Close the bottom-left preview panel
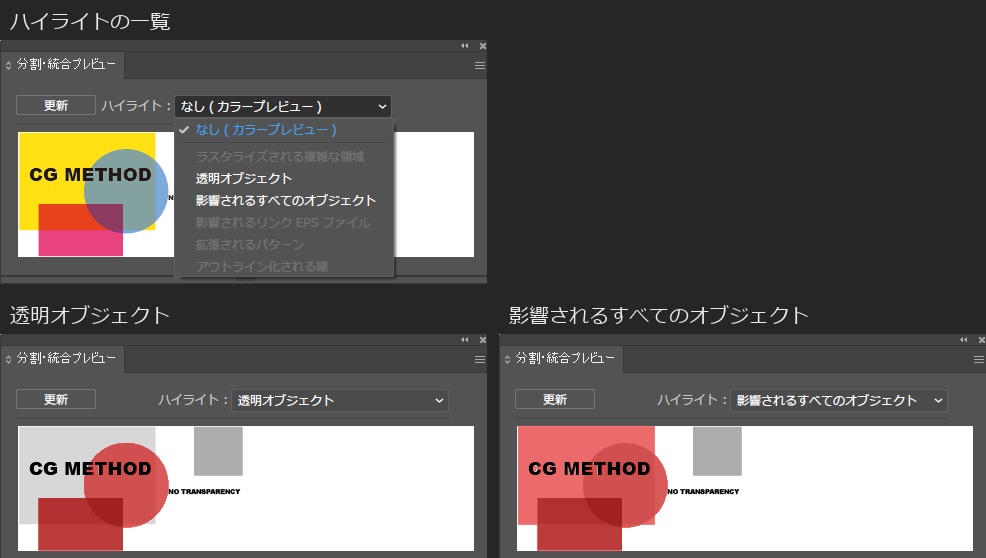The width and height of the screenshot is (986, 558). pos(482,340)
